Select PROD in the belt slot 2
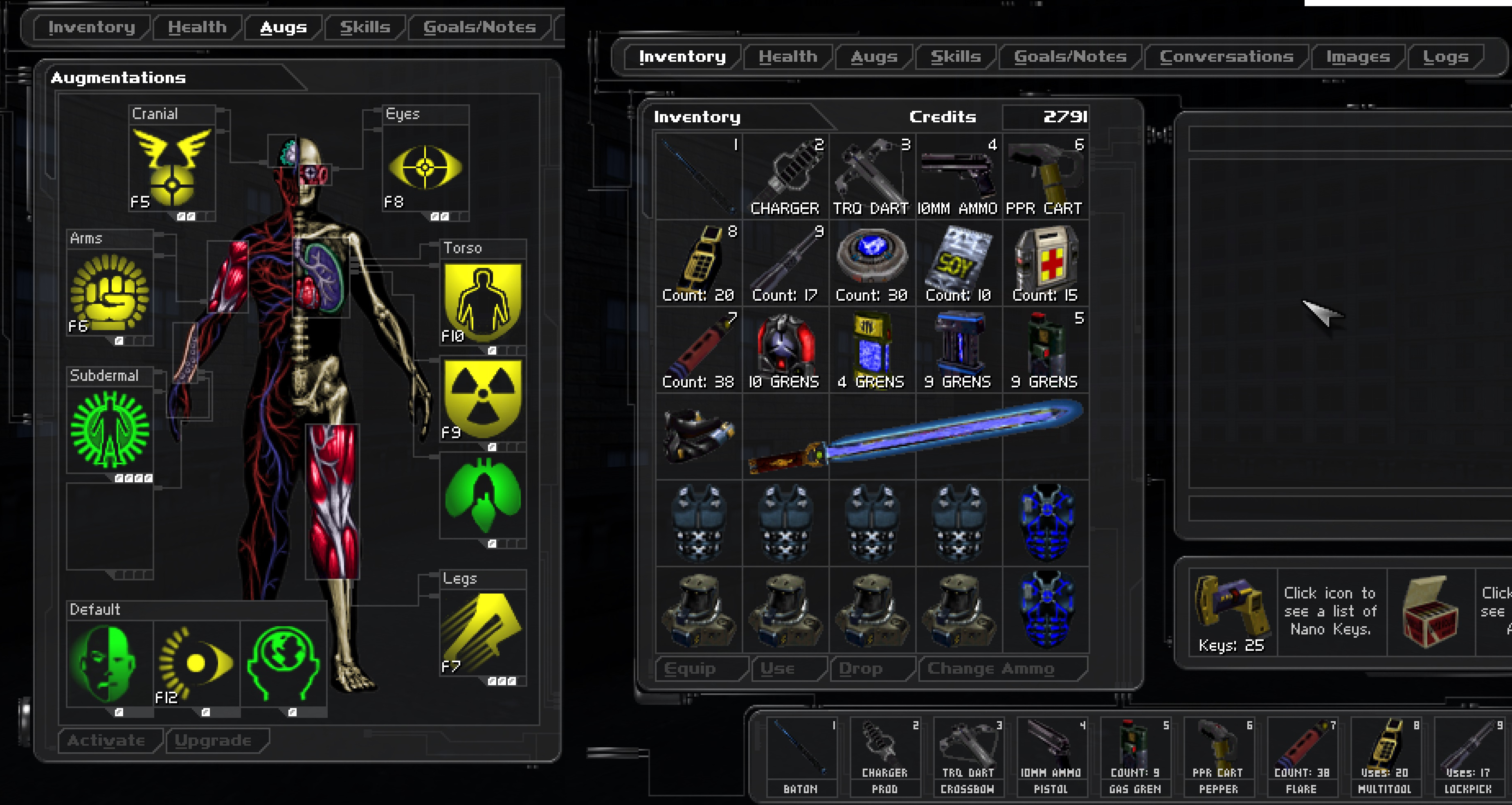This screenshot has height=805, width=1512. click(x=884, y=757)
